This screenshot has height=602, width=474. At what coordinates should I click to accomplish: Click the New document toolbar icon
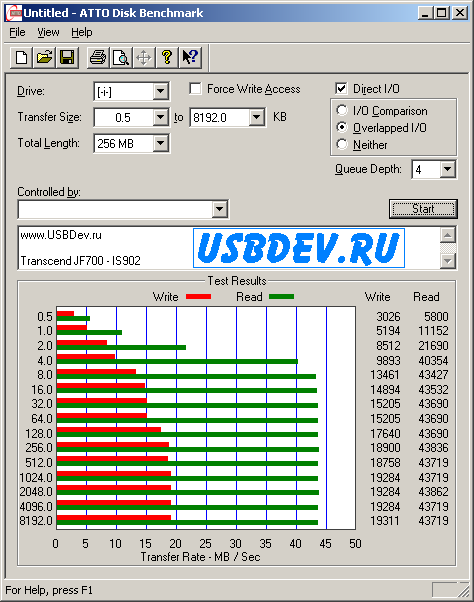pos(21,58)
